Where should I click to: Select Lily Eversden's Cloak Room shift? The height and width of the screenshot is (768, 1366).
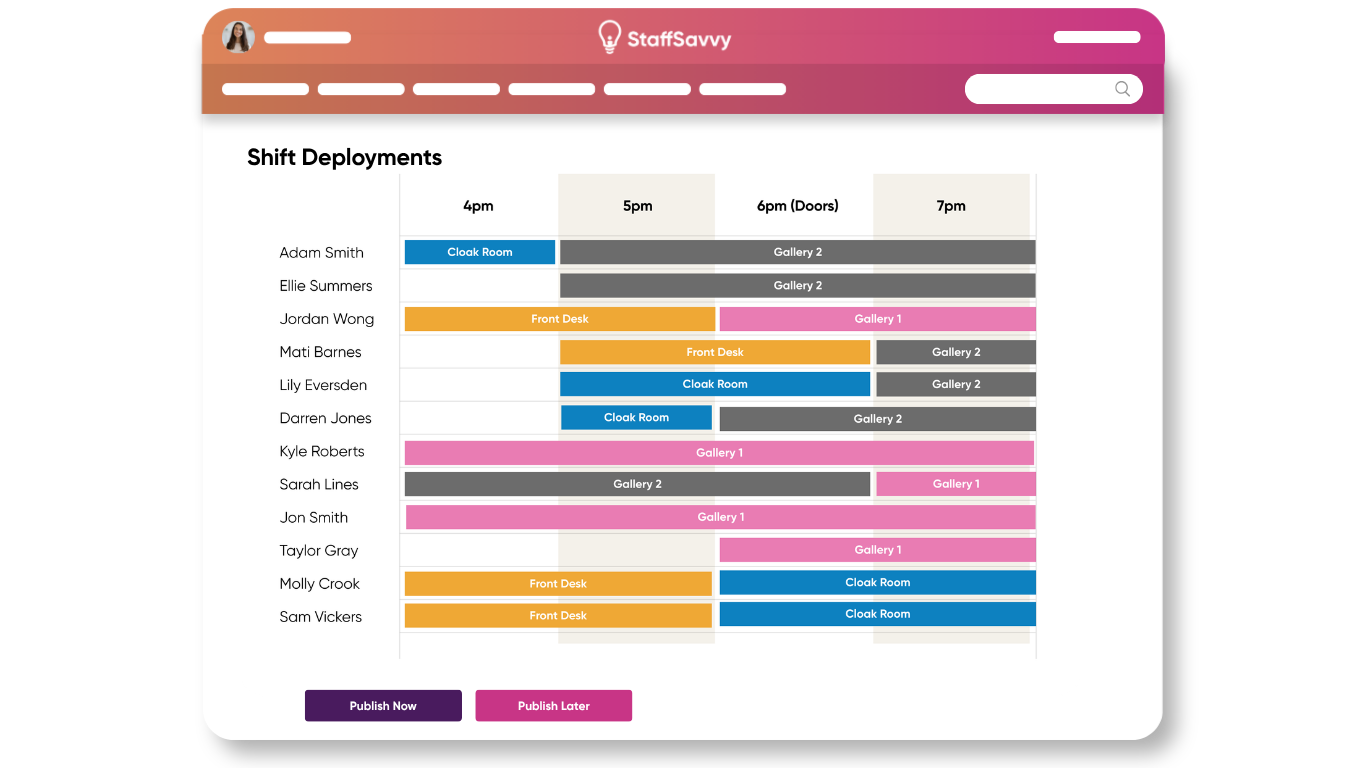tap(715, 384)
